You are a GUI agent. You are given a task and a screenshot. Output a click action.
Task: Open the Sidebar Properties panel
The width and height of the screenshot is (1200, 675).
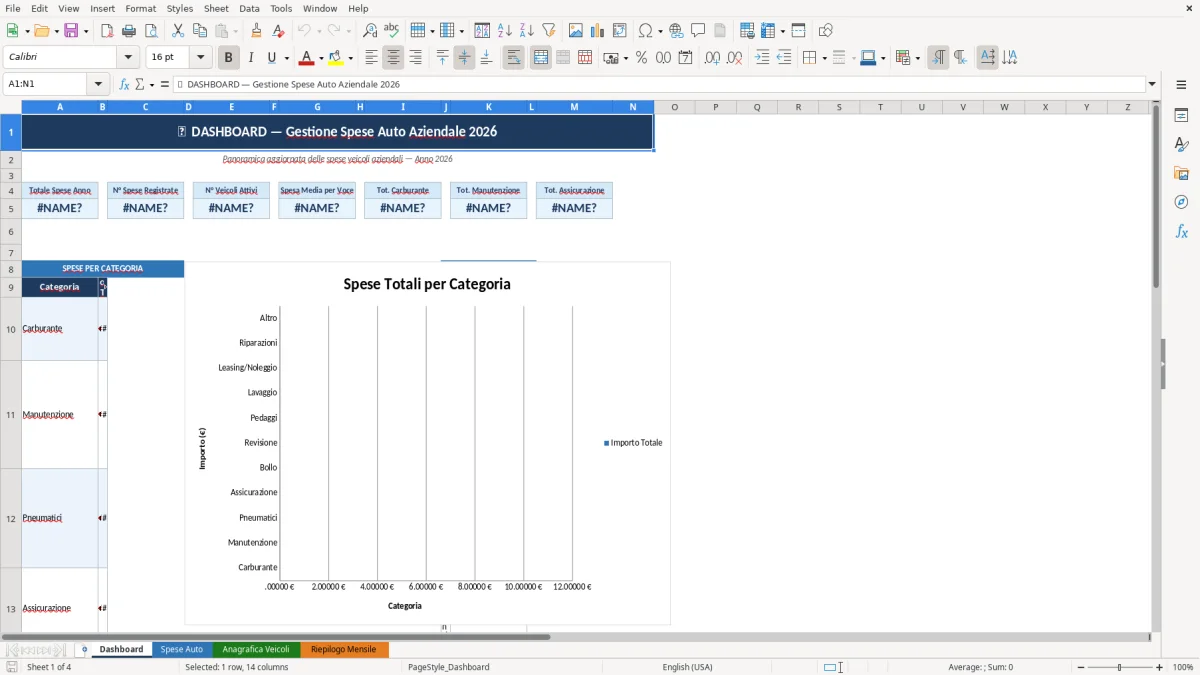[x=1181, y=116]
